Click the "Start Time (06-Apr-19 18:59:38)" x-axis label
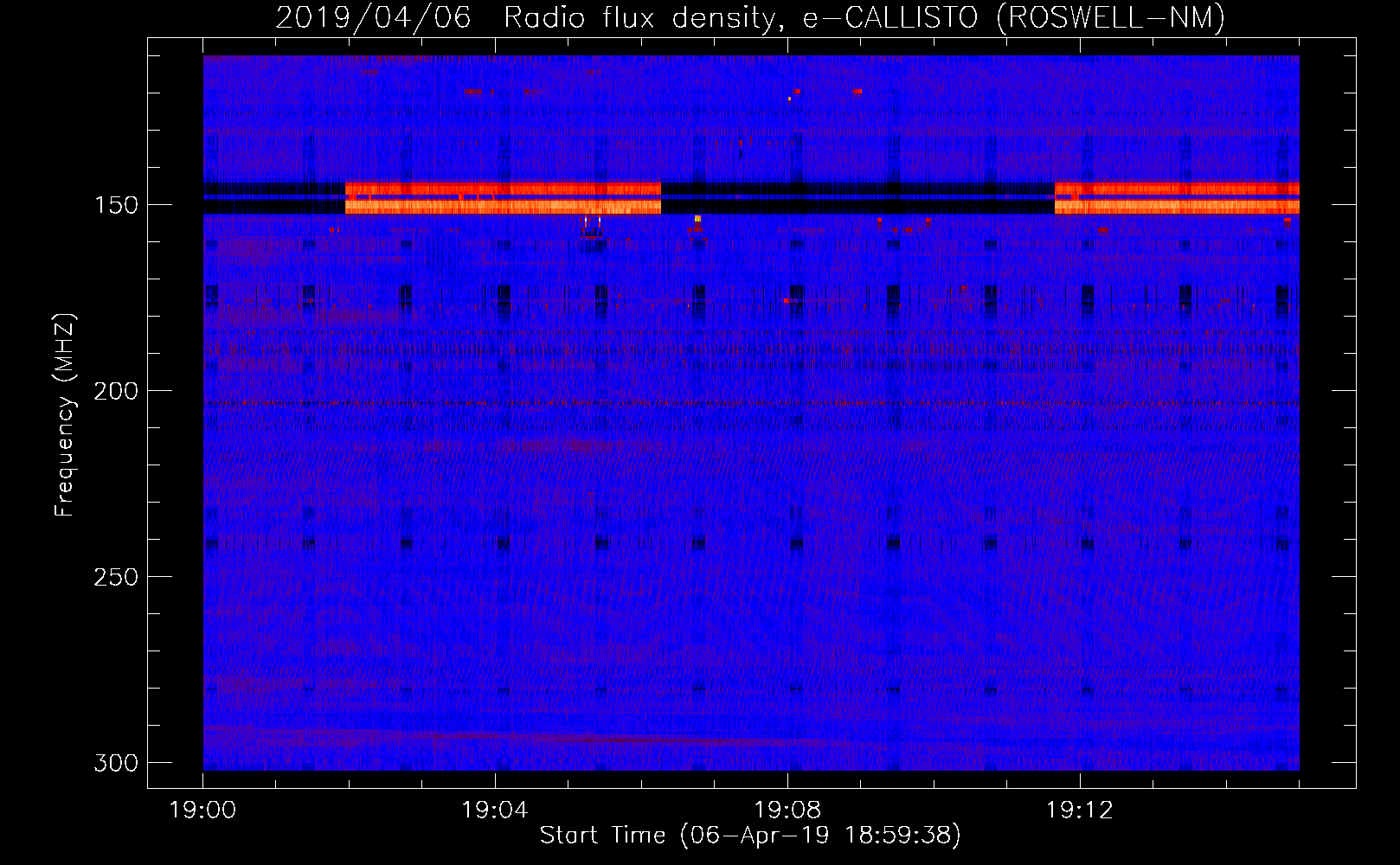This screenshot has height=865, width=1400. 750,836
